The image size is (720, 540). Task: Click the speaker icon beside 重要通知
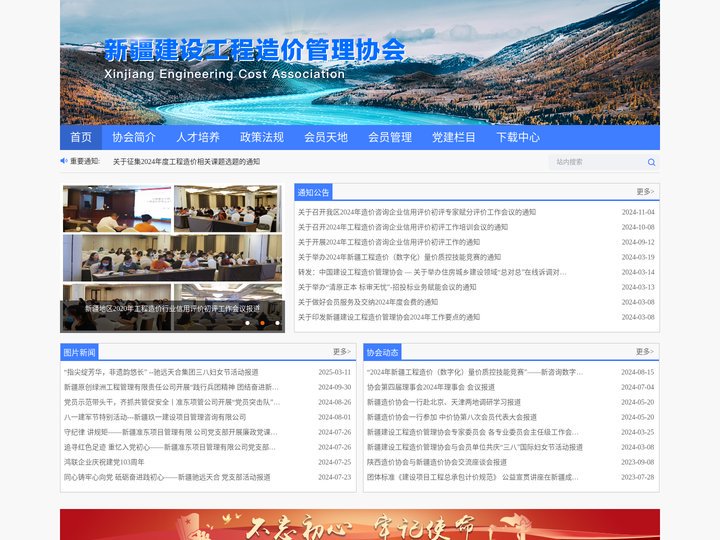[64, 161]
